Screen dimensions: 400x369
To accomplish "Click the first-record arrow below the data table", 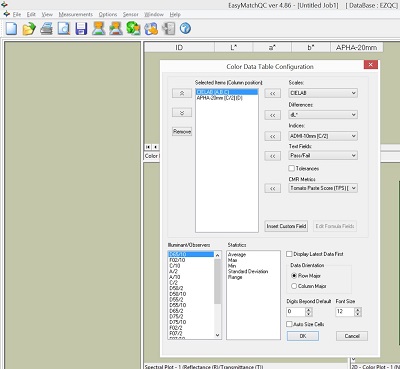I will (148, 147).
